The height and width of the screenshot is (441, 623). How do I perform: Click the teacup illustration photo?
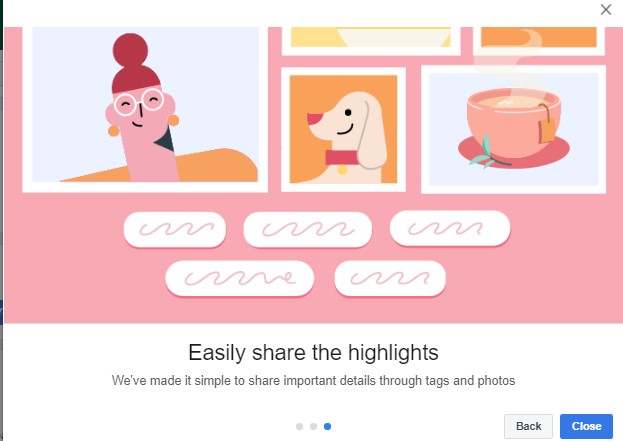(513, 130)
